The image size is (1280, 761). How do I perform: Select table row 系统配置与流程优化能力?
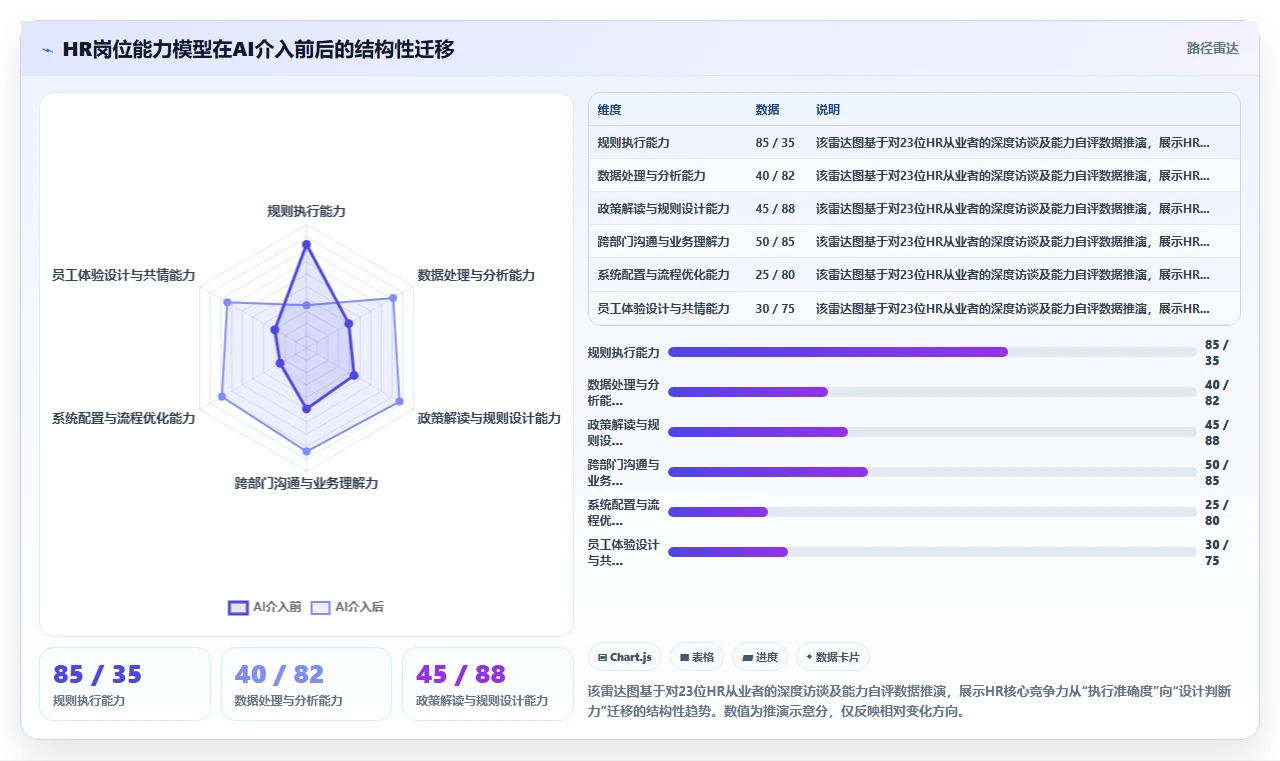[x=914, y=274]
